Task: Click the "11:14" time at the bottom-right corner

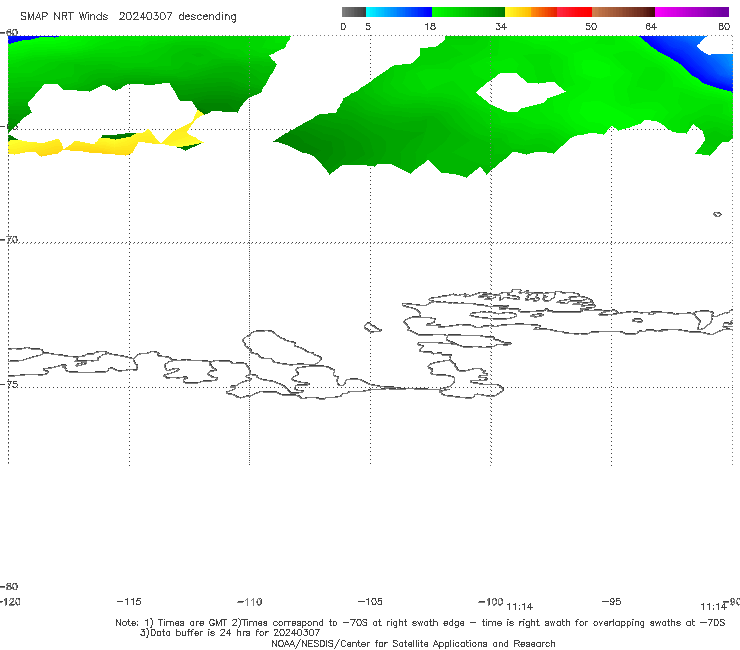Action: pyautogui.click(x=713, y=607)
